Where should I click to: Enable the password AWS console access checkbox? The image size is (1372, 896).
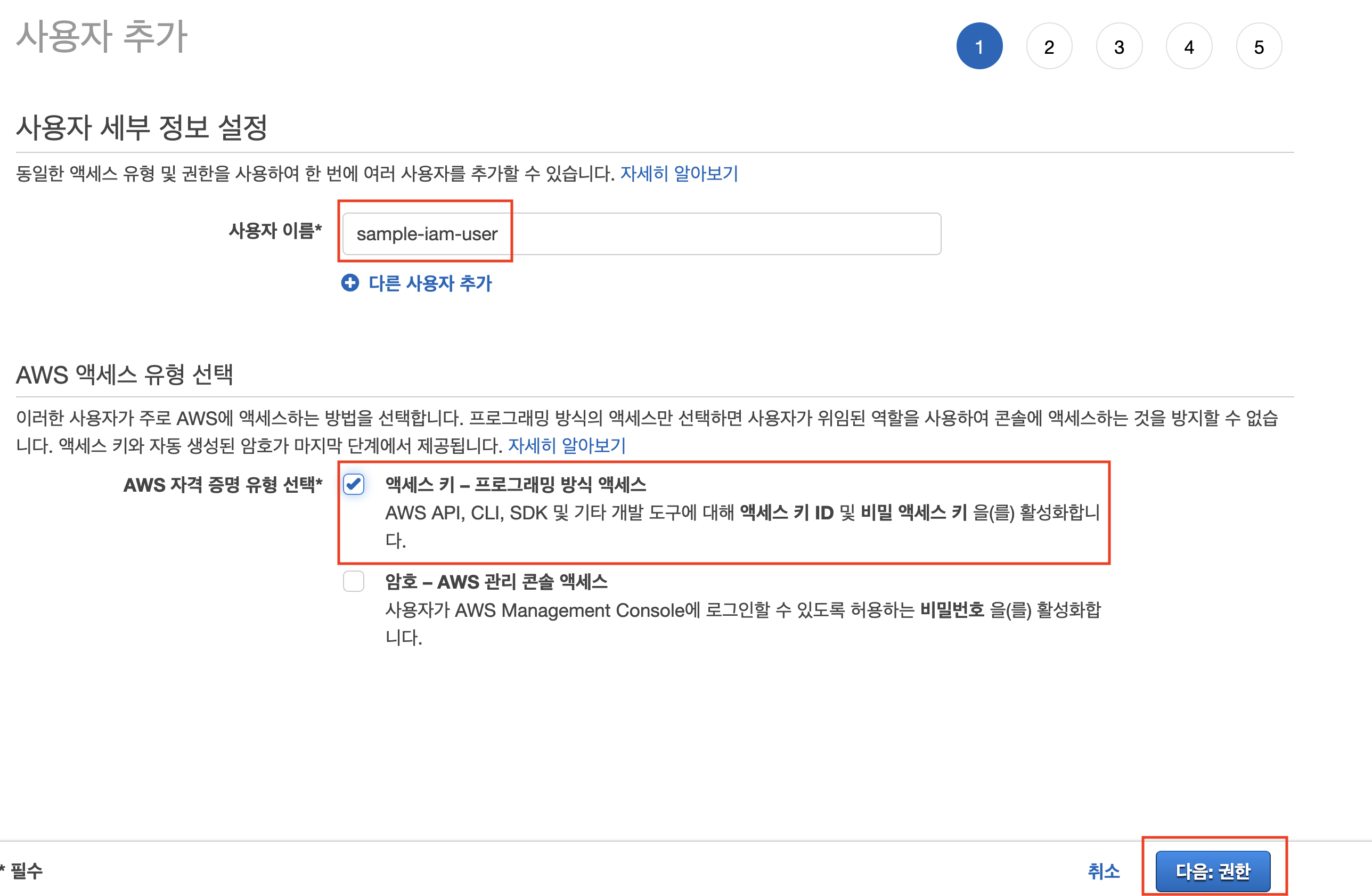[353, 581]
